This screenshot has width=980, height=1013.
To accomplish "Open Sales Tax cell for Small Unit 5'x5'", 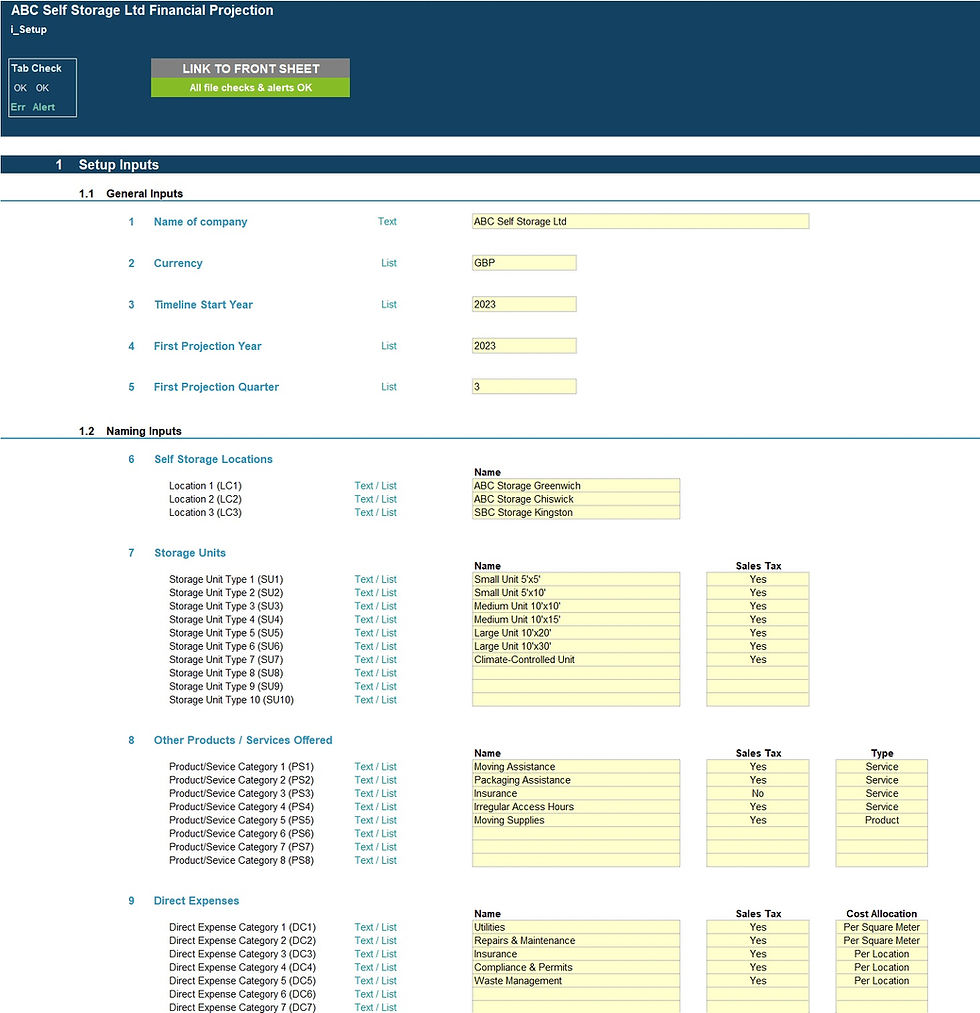I will pos(758,579).
